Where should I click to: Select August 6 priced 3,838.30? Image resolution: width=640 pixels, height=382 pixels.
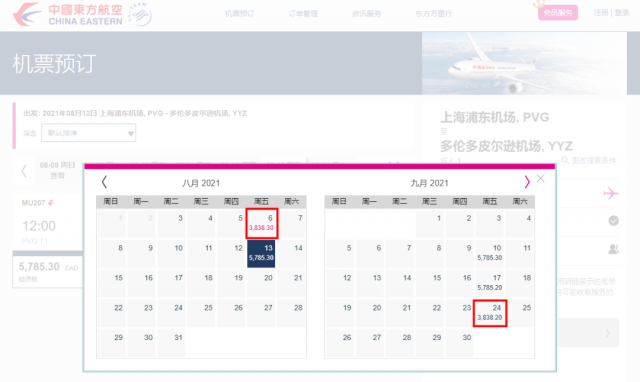point(262,223)
